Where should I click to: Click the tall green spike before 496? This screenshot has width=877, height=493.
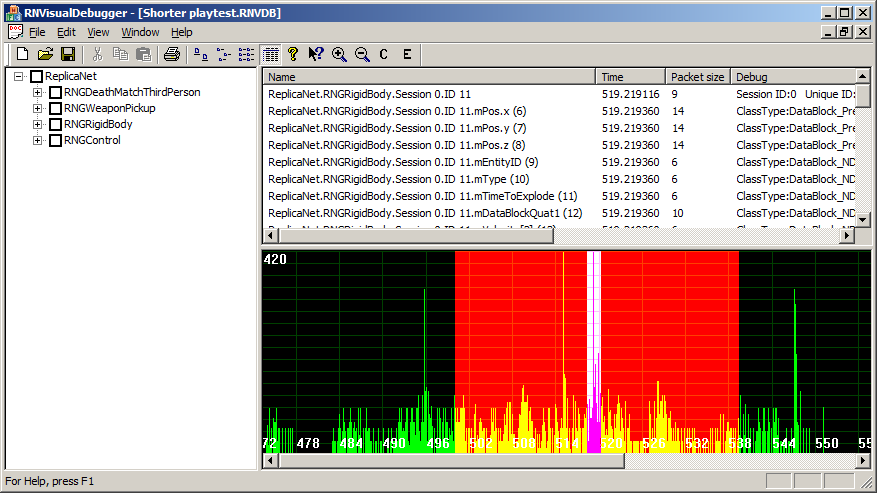tap(425, 370)
